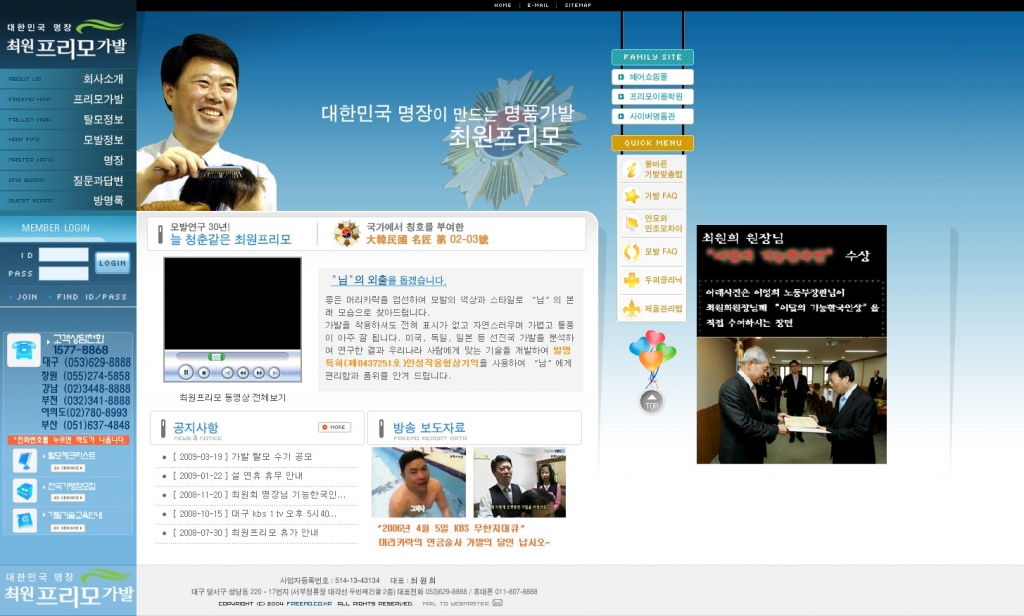
Task: Open the 모발 FAQ quick menu icon
Action: coord(632,251)
